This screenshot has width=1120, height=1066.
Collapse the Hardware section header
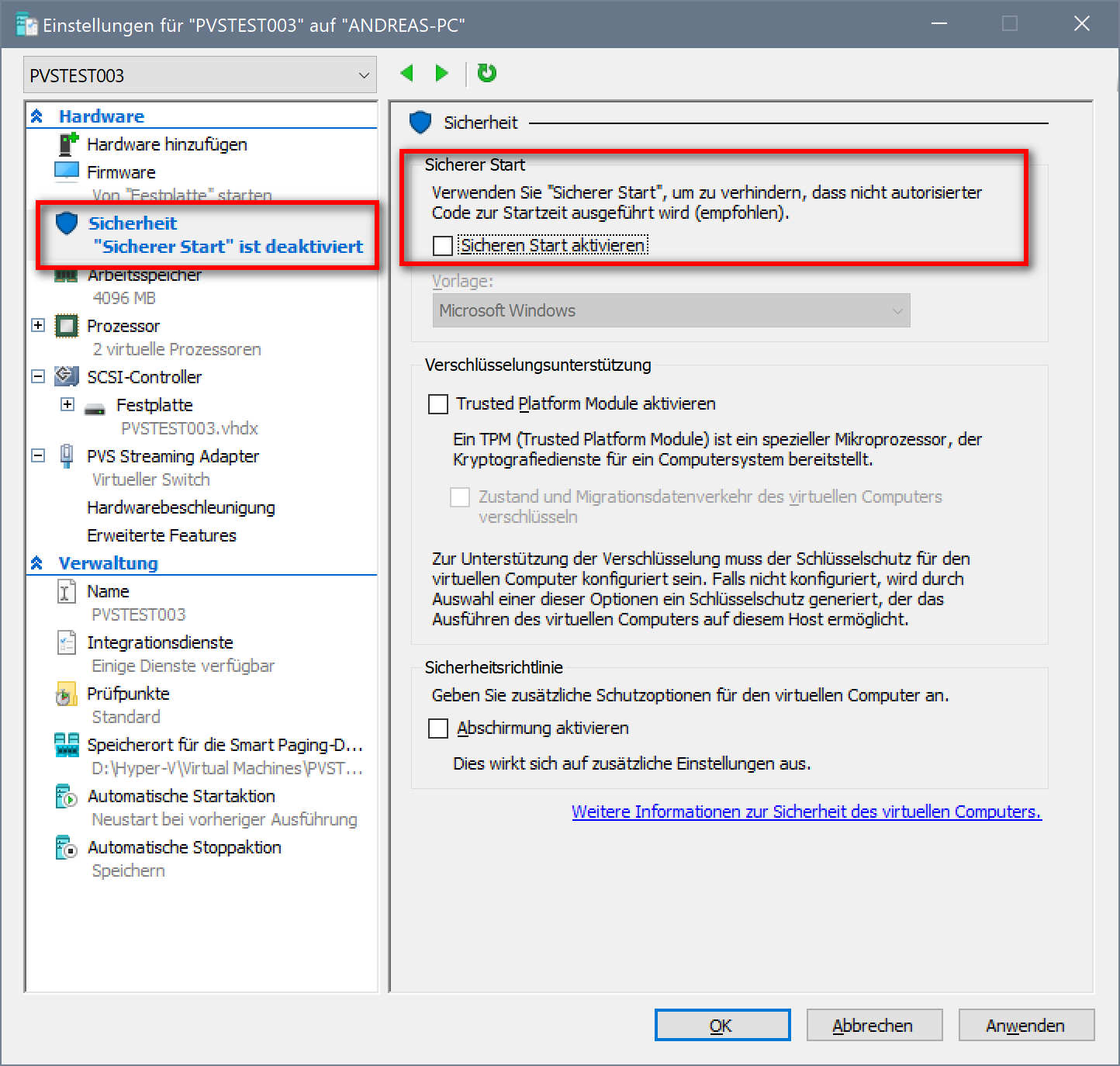[36, 116]
